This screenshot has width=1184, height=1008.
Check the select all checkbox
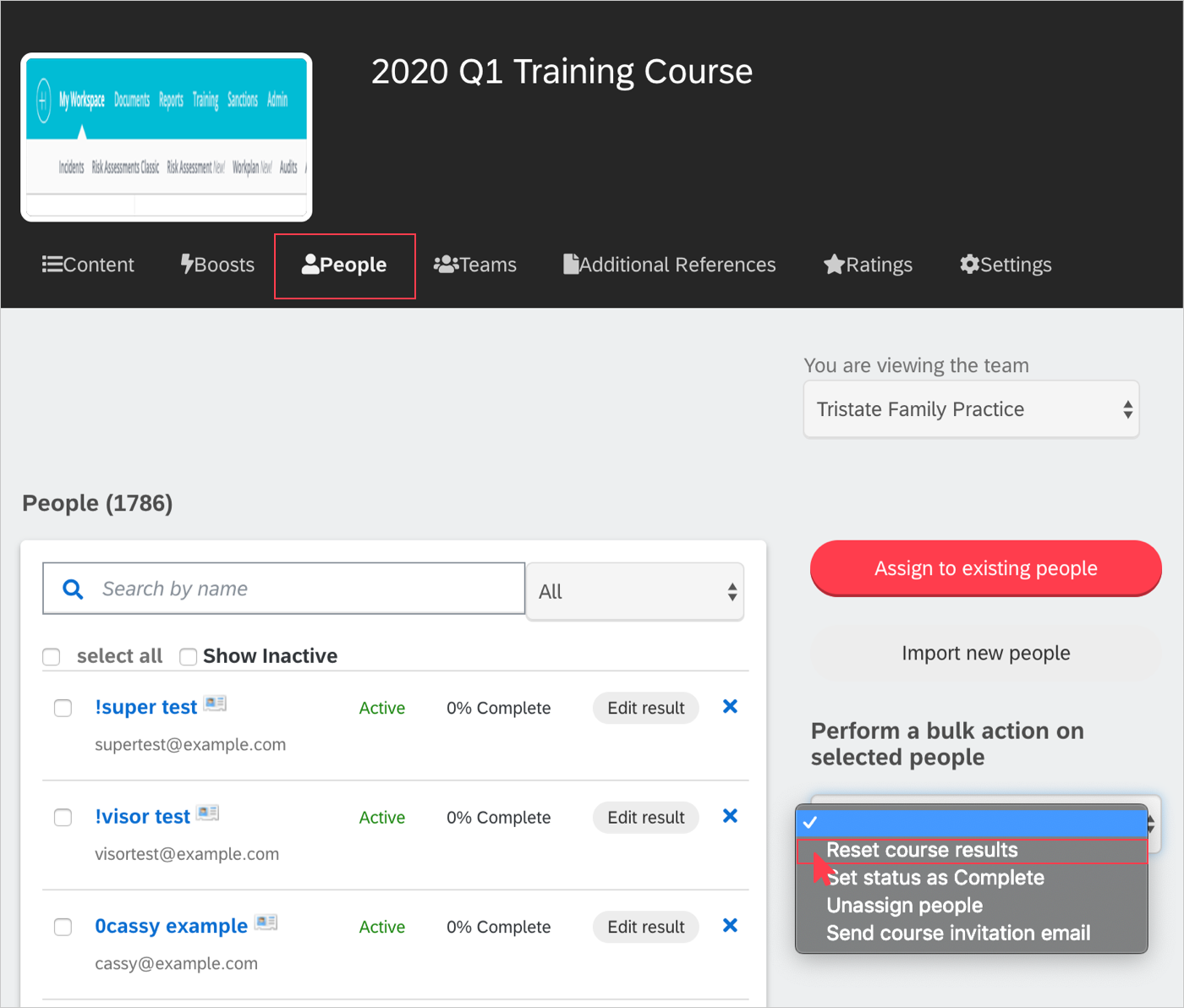(52, 657)
